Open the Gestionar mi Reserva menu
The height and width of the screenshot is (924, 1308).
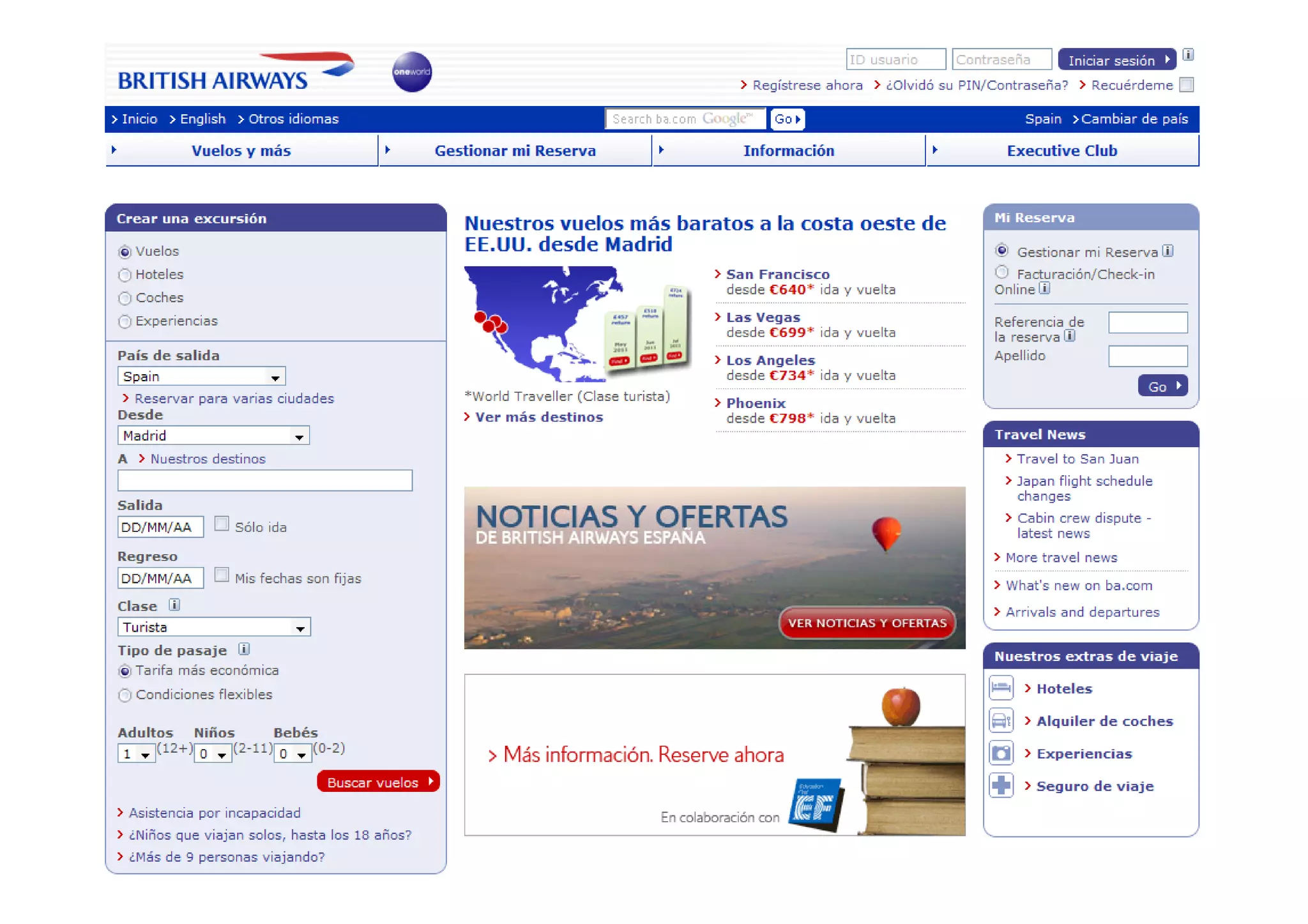click(x=515, y=151)
